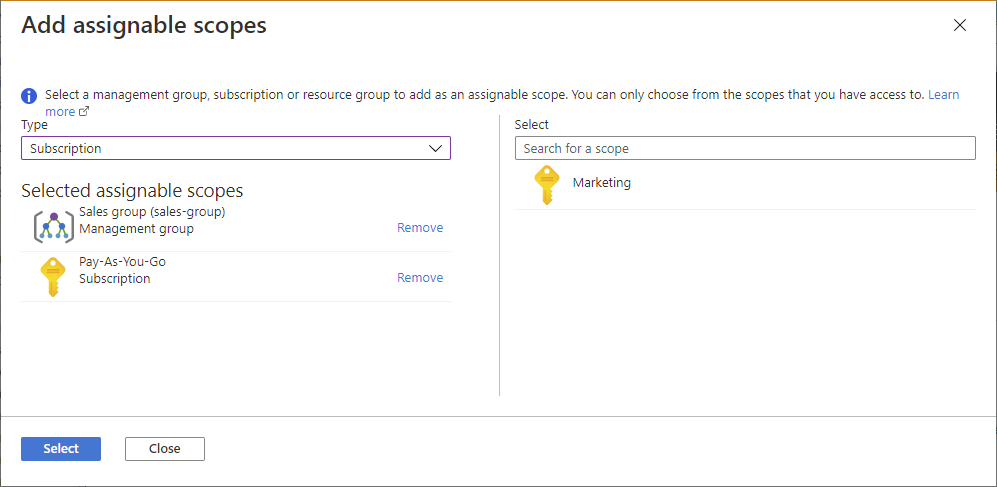Viewport: 997px width, 487px height.
Task: Click the blue information icon
Action: click(30, 96)
